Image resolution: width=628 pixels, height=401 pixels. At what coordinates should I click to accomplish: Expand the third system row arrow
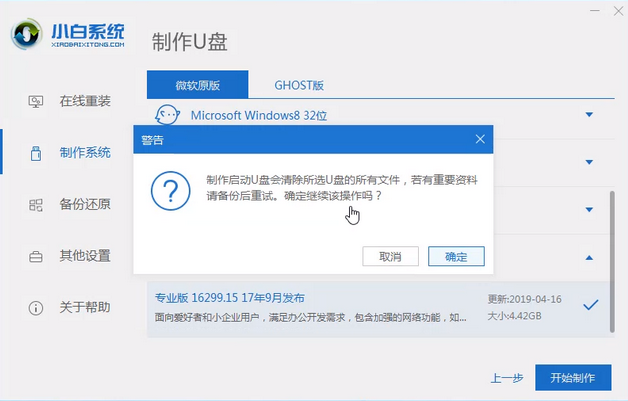(589, 210)
